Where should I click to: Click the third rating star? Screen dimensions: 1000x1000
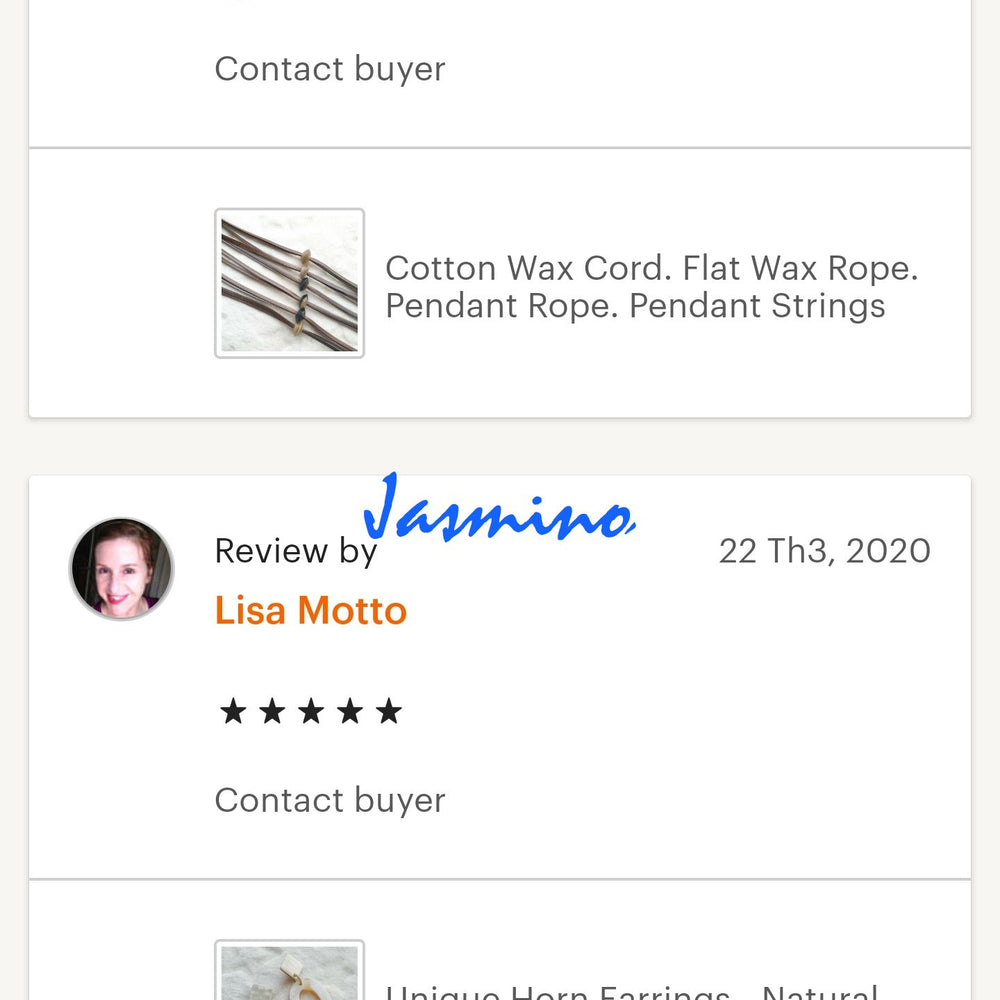(x=311, y=712)
